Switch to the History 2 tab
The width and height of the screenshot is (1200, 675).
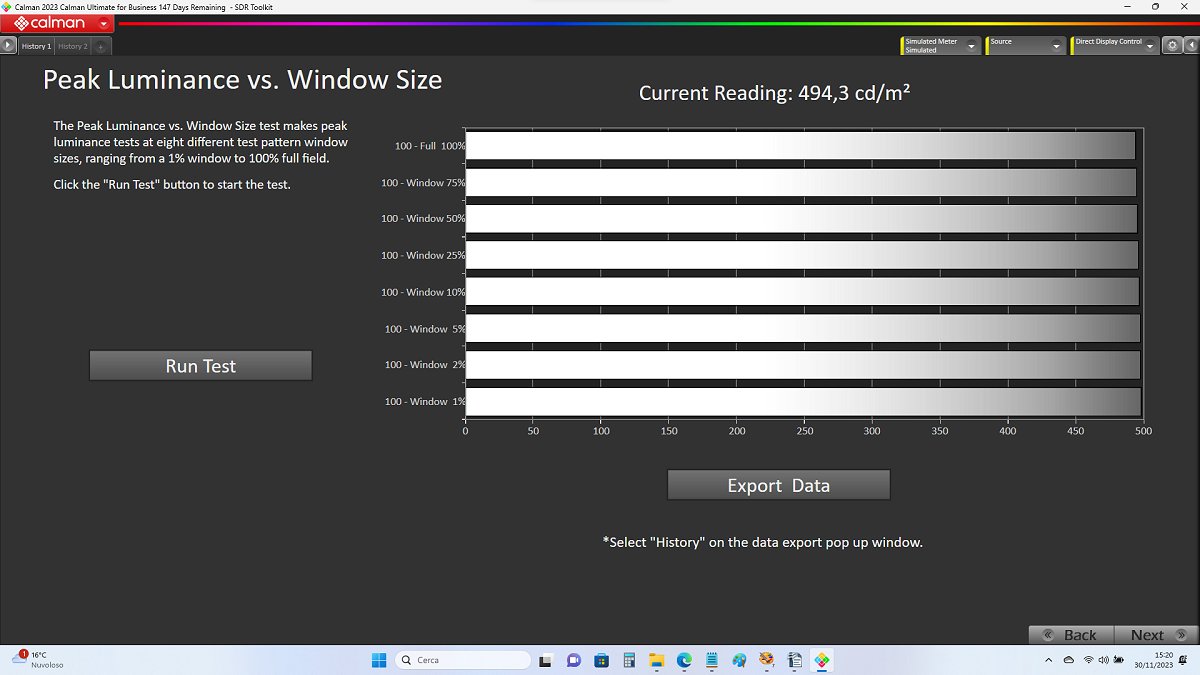72,47
